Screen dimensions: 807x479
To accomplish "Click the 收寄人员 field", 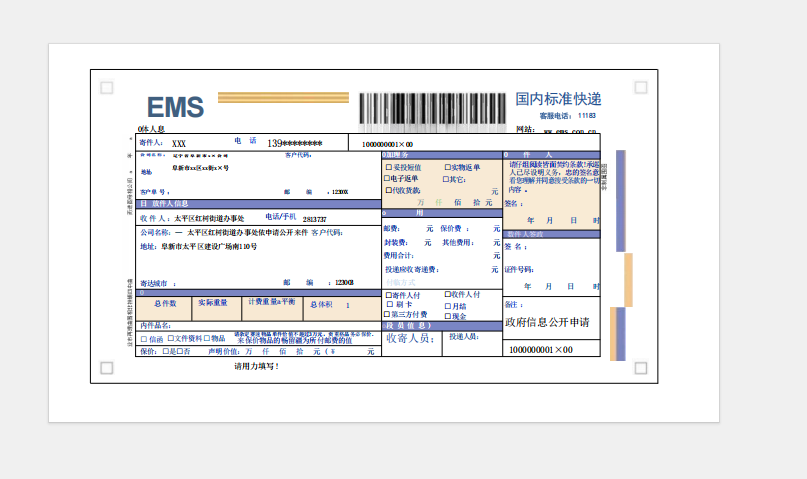I will click(x=412, y=343).
